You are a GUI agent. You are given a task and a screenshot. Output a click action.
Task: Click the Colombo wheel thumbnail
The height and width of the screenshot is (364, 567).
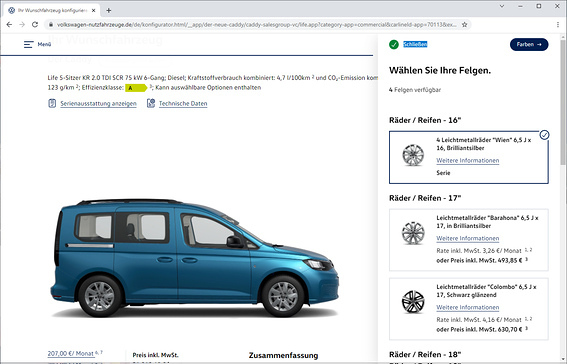pos(413,302)
